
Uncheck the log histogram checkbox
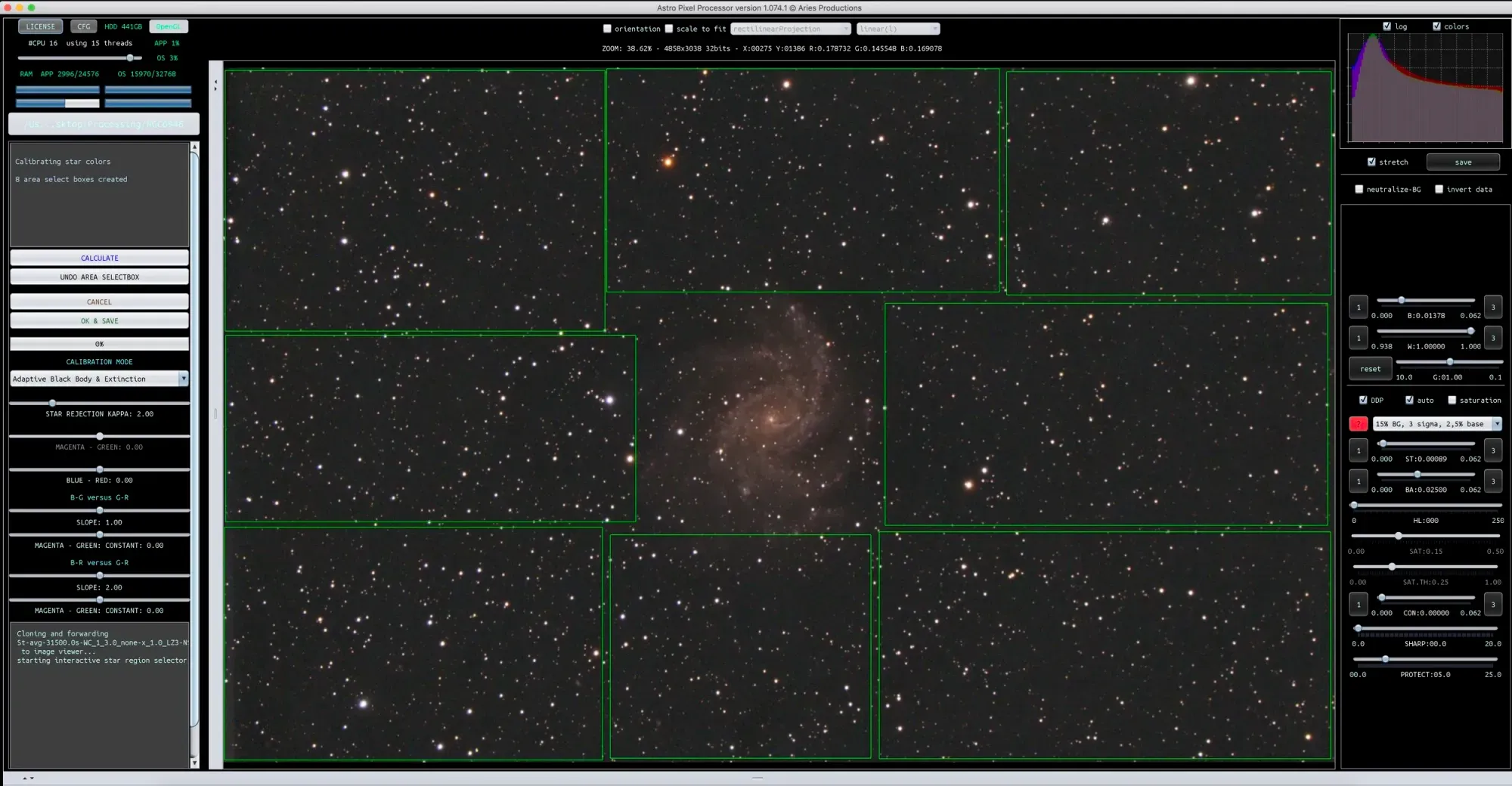point(1387,26)
